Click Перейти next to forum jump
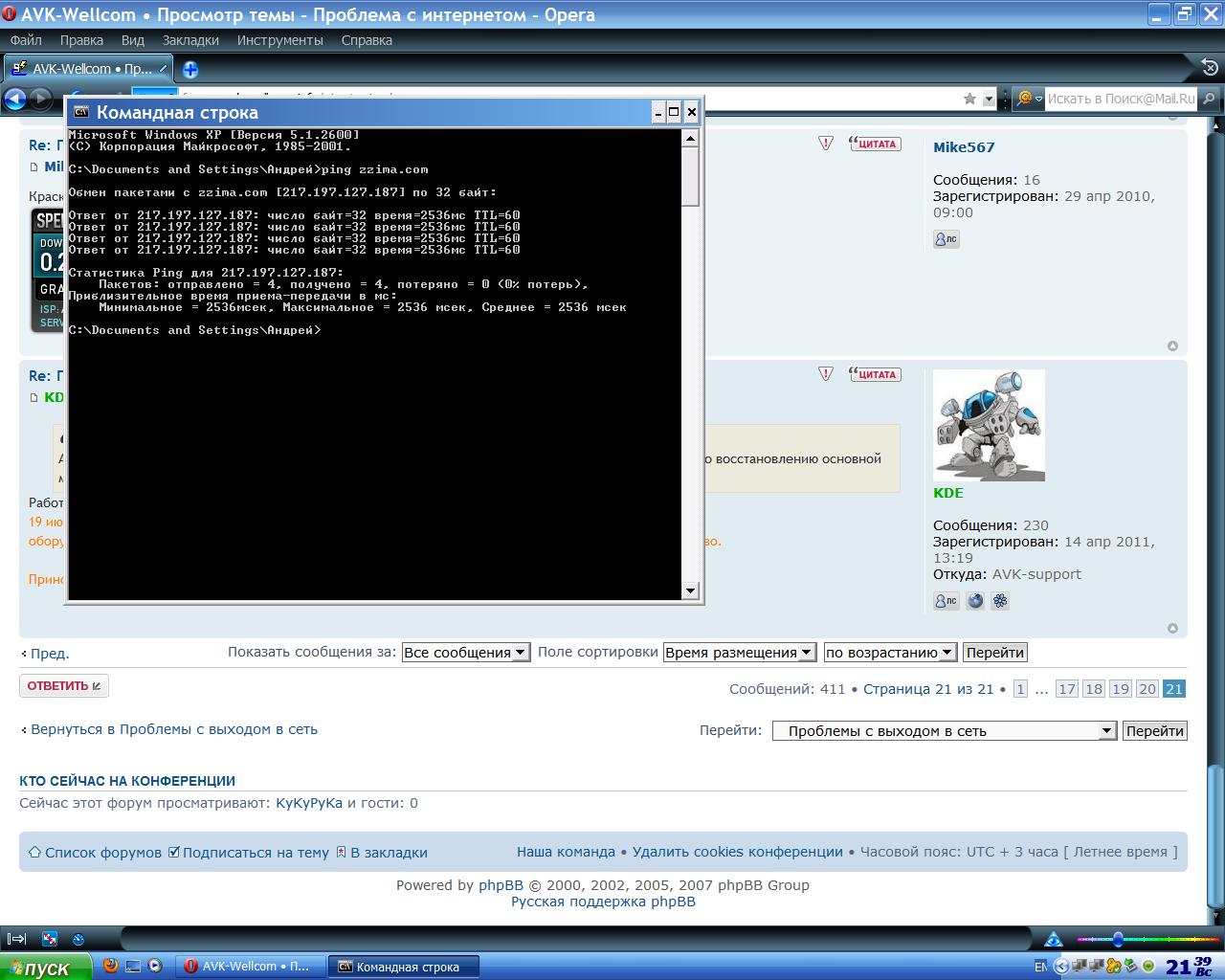 (1154, 731)
